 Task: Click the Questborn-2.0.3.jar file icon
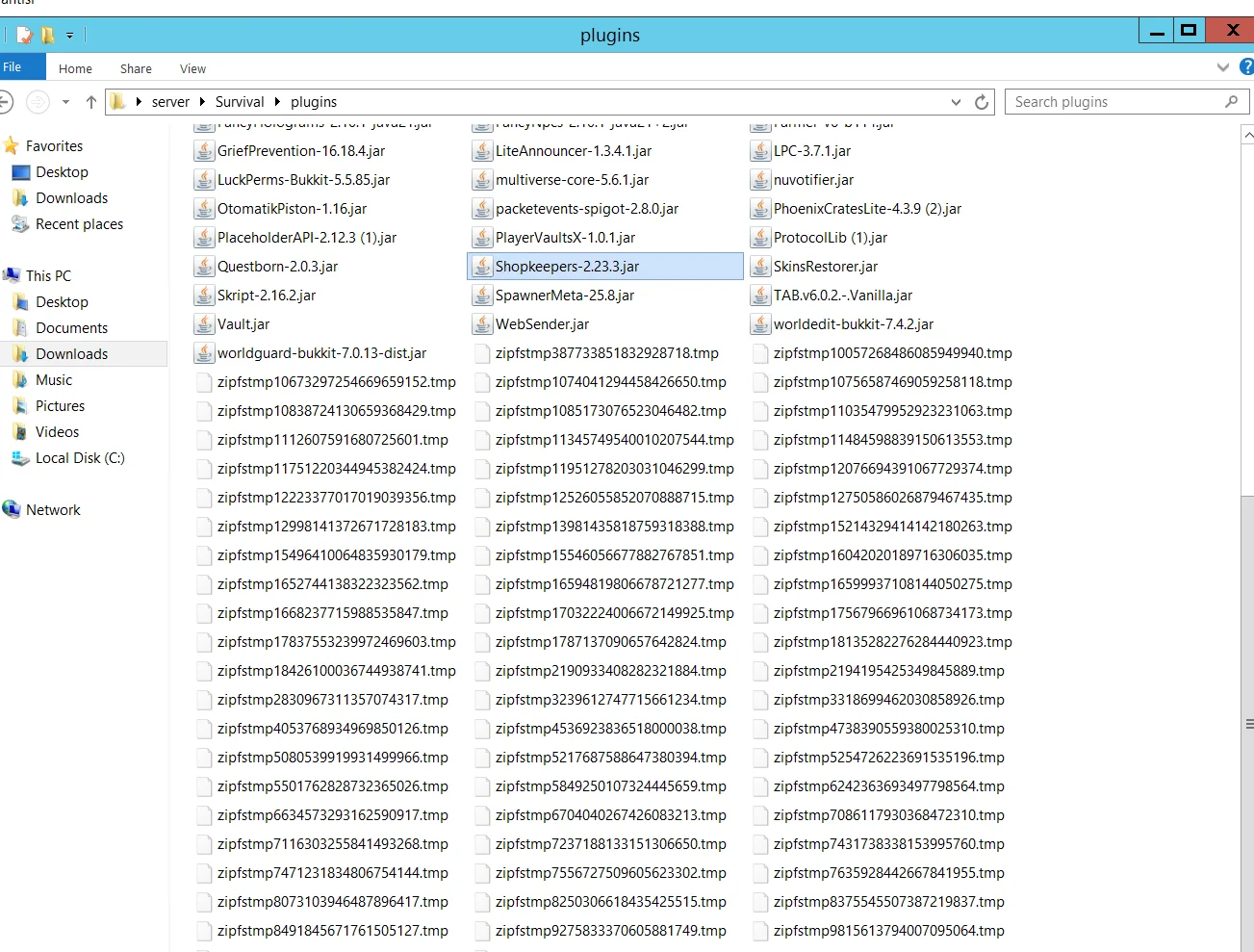pos(204,267)
